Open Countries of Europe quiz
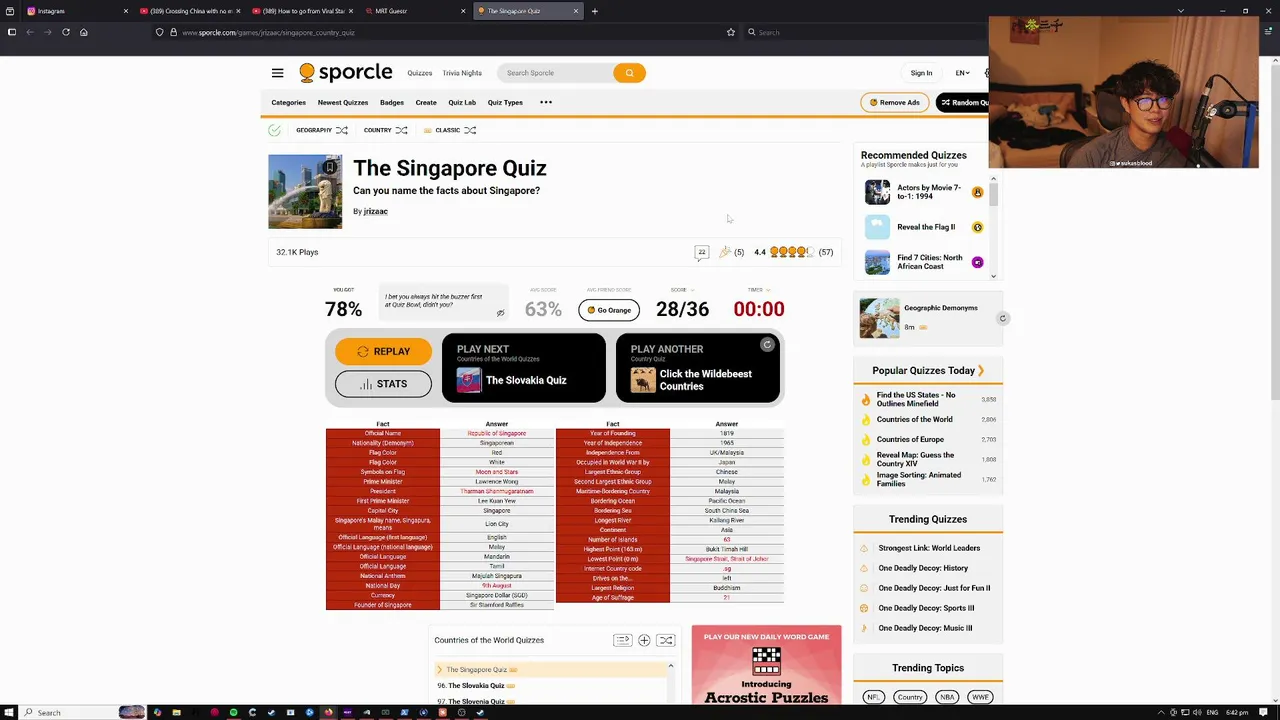Image resolution: width=1280 pixels, height=720 pixels. coord(910,439)
